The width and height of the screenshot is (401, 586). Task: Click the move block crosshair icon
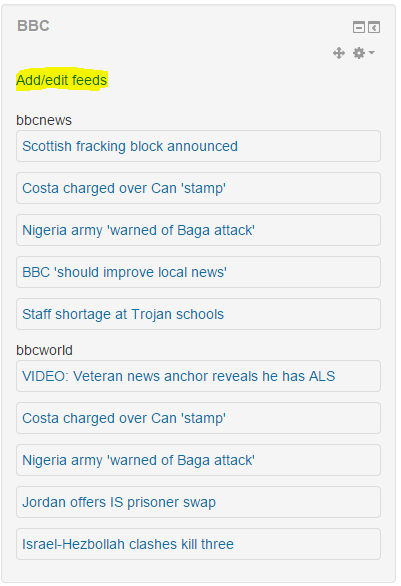tap(339, 53)
